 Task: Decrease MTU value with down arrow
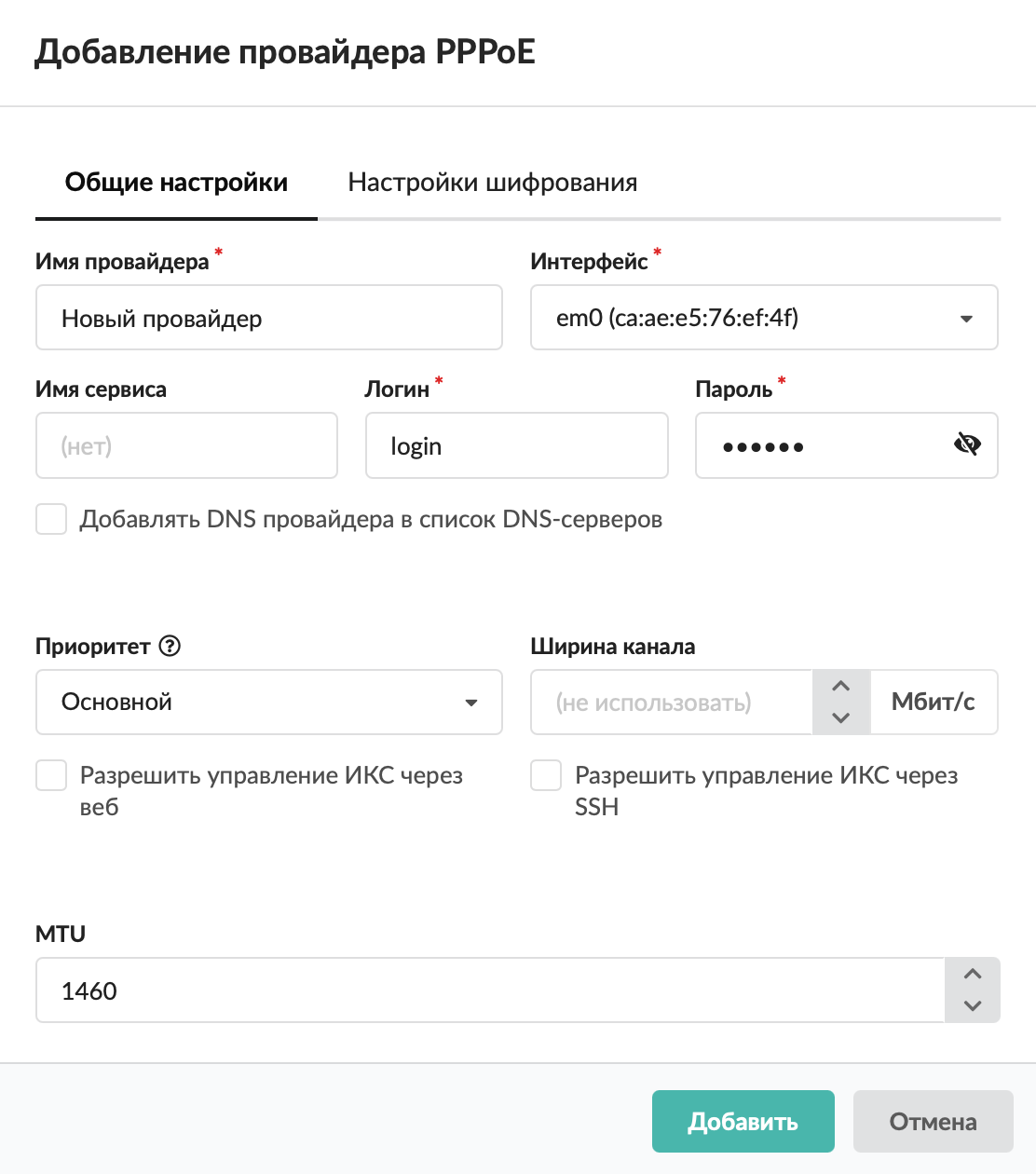pos(973,1005)
